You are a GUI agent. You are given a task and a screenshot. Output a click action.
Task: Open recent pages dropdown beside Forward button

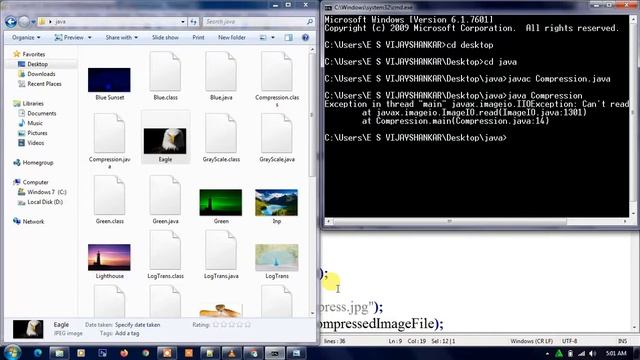tap(33, 22)
